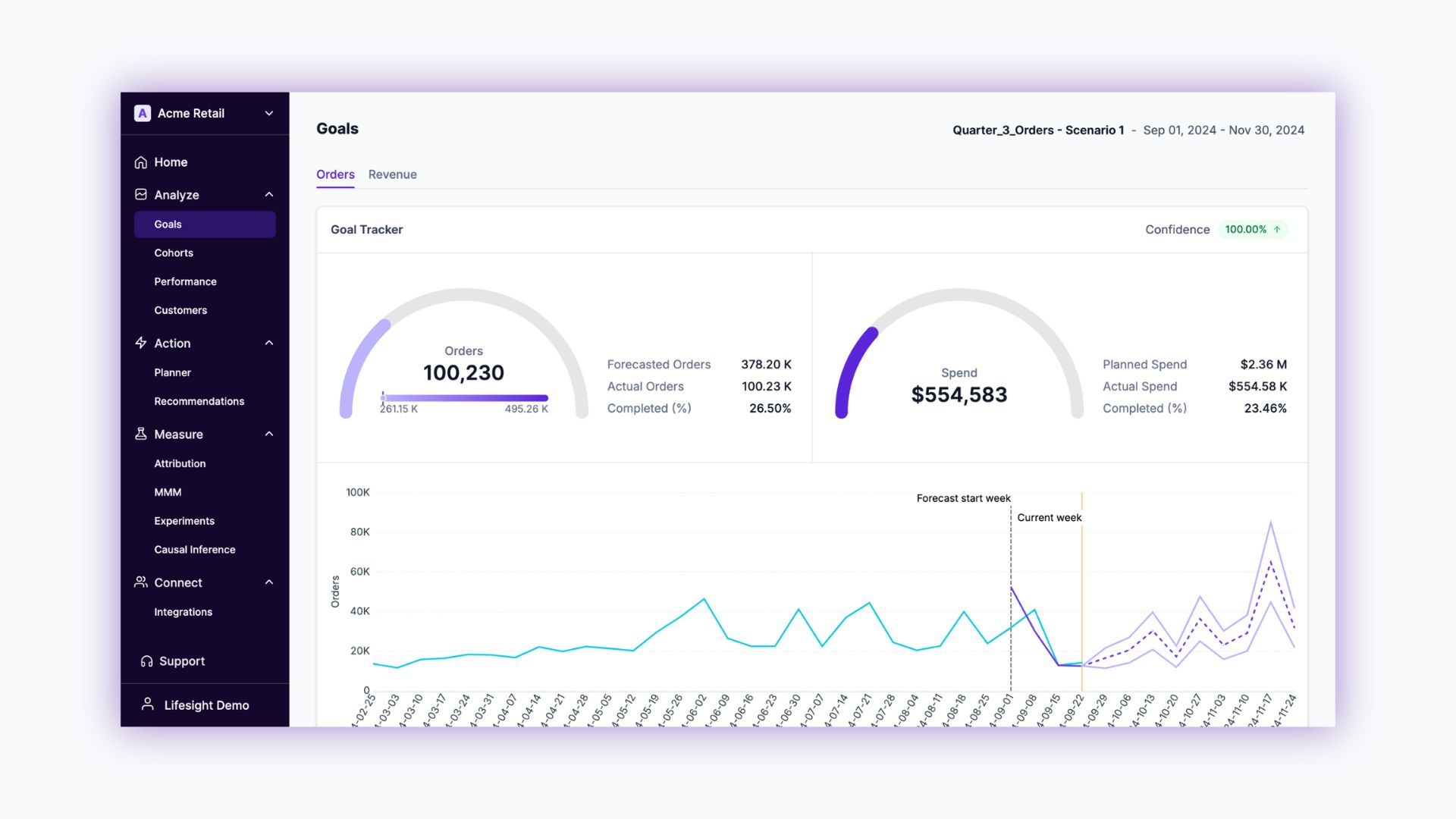Open the MMM measure page
The image size is (1456, 819).
click(168, 492)
